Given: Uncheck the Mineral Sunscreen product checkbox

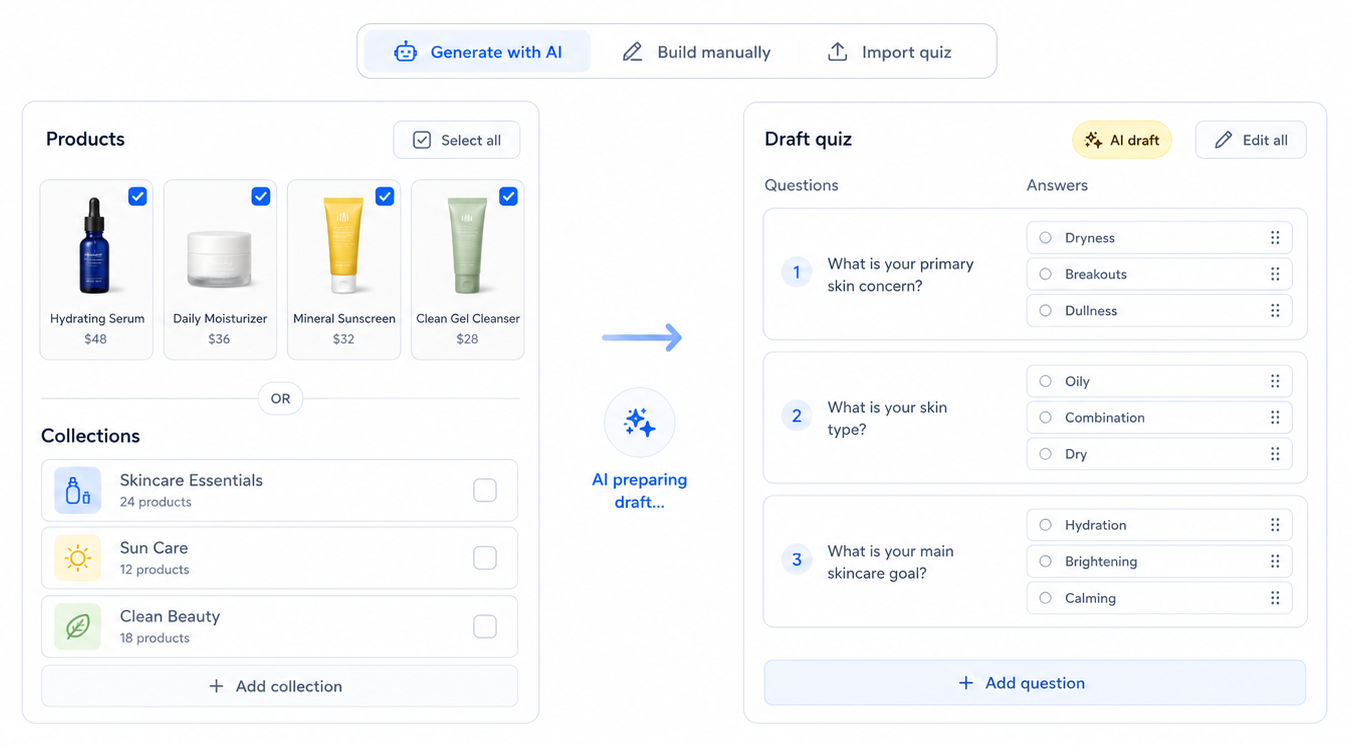Looking at the screenshot, I should [x=385, y=196].
